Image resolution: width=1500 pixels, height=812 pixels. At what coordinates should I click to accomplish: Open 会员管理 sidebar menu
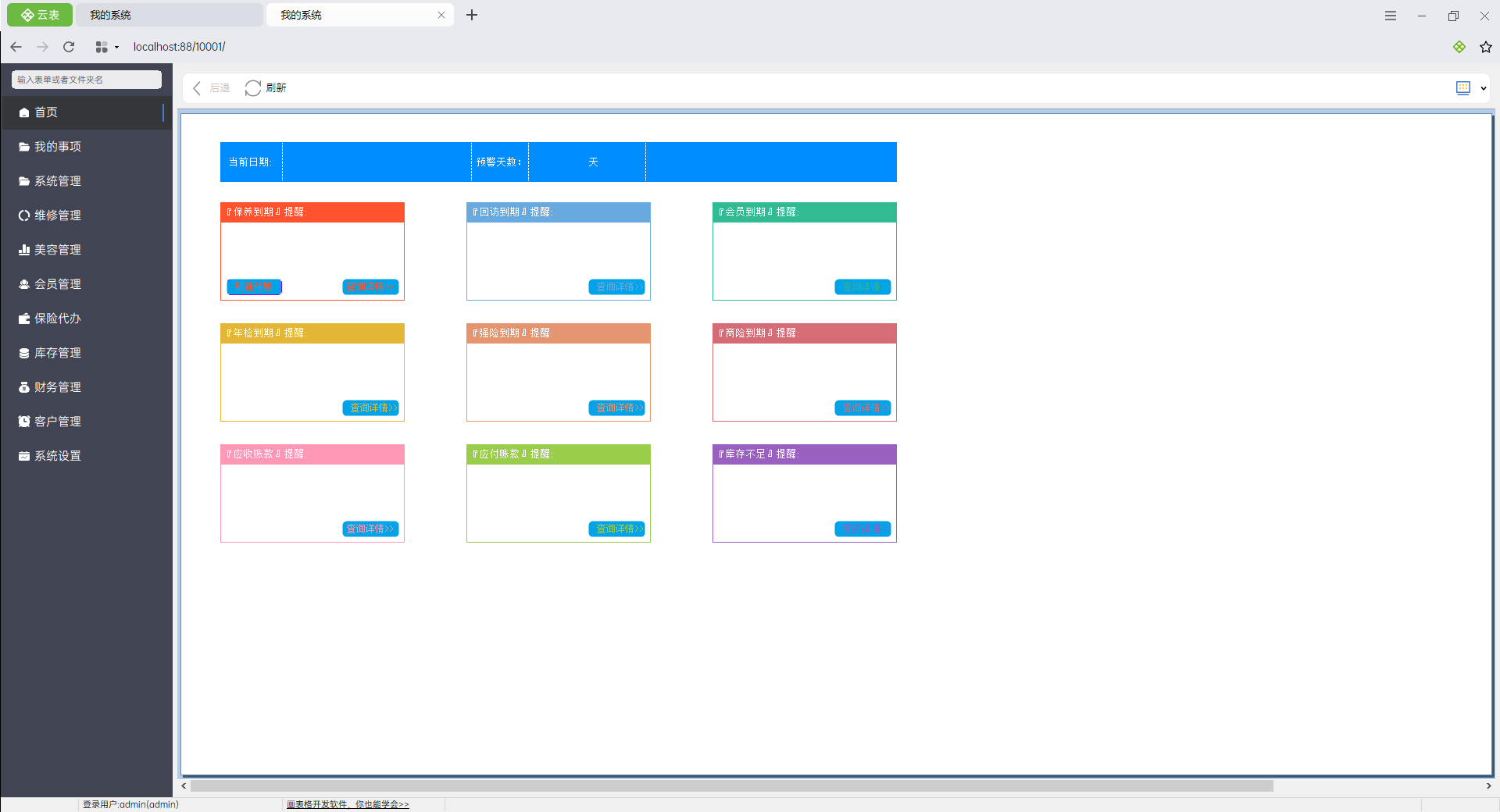coord(58,284)
